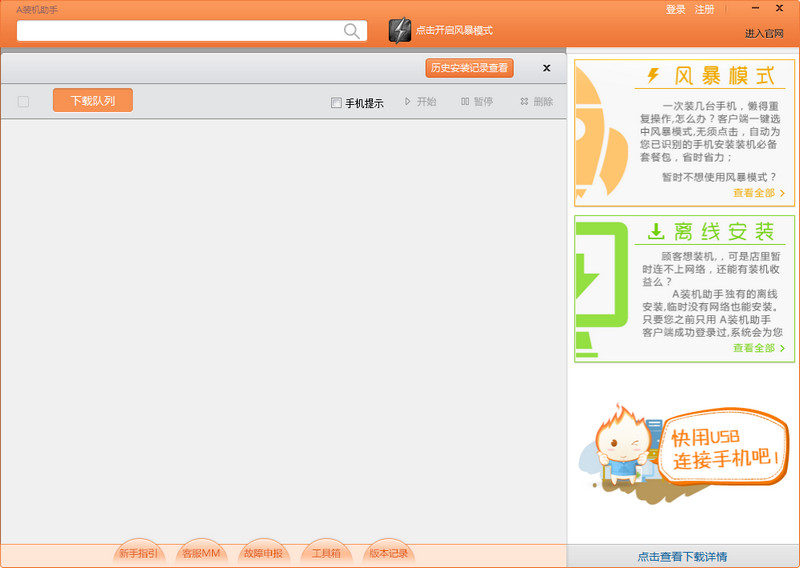This screenshot has width=800, height=568.
Task: Click the orange rocket illustration
Action: click(x=601, y=133)
